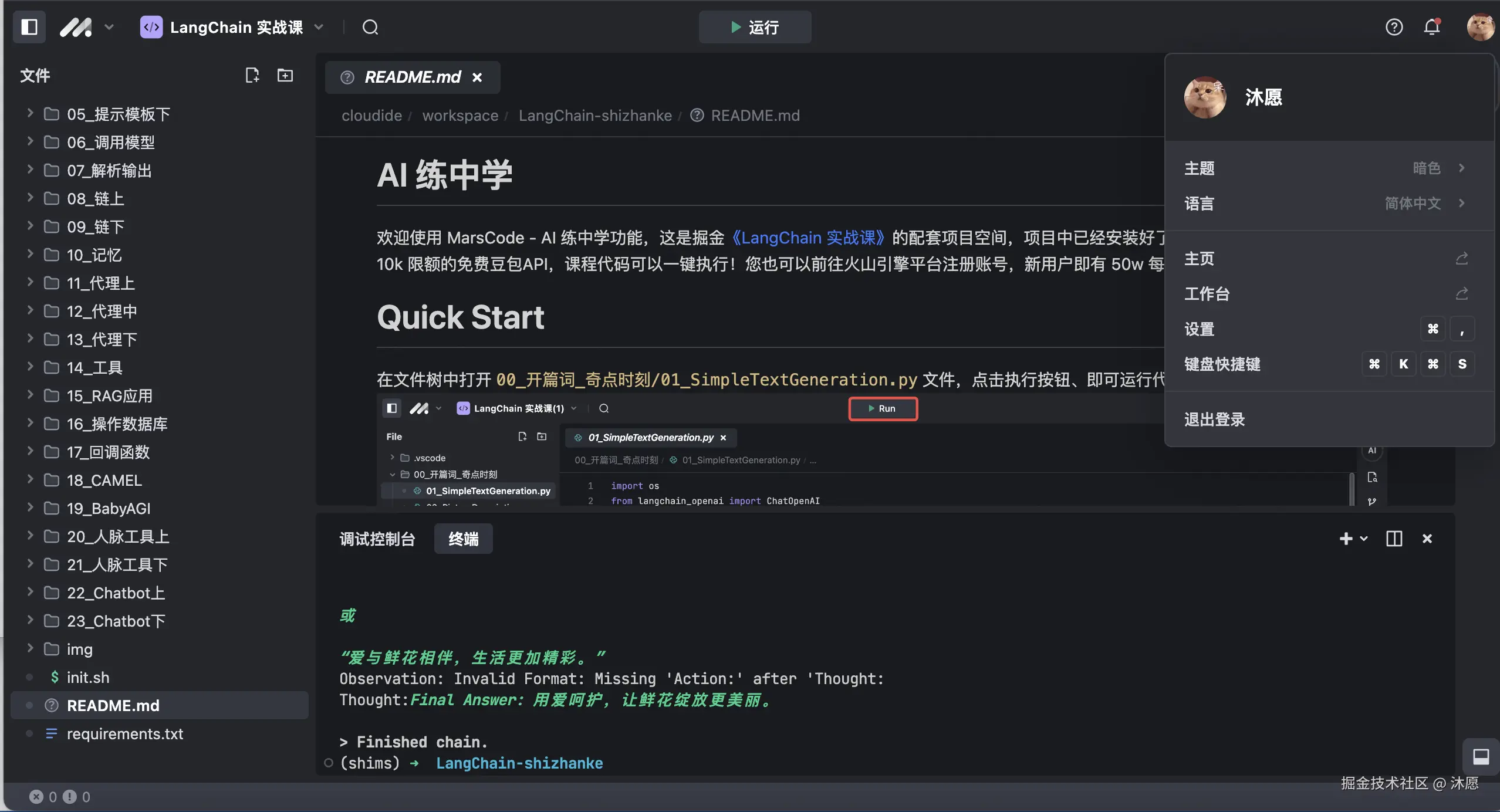Open the source control panel
Viewport: 1500px width, 812px height.
(1372, 502)
